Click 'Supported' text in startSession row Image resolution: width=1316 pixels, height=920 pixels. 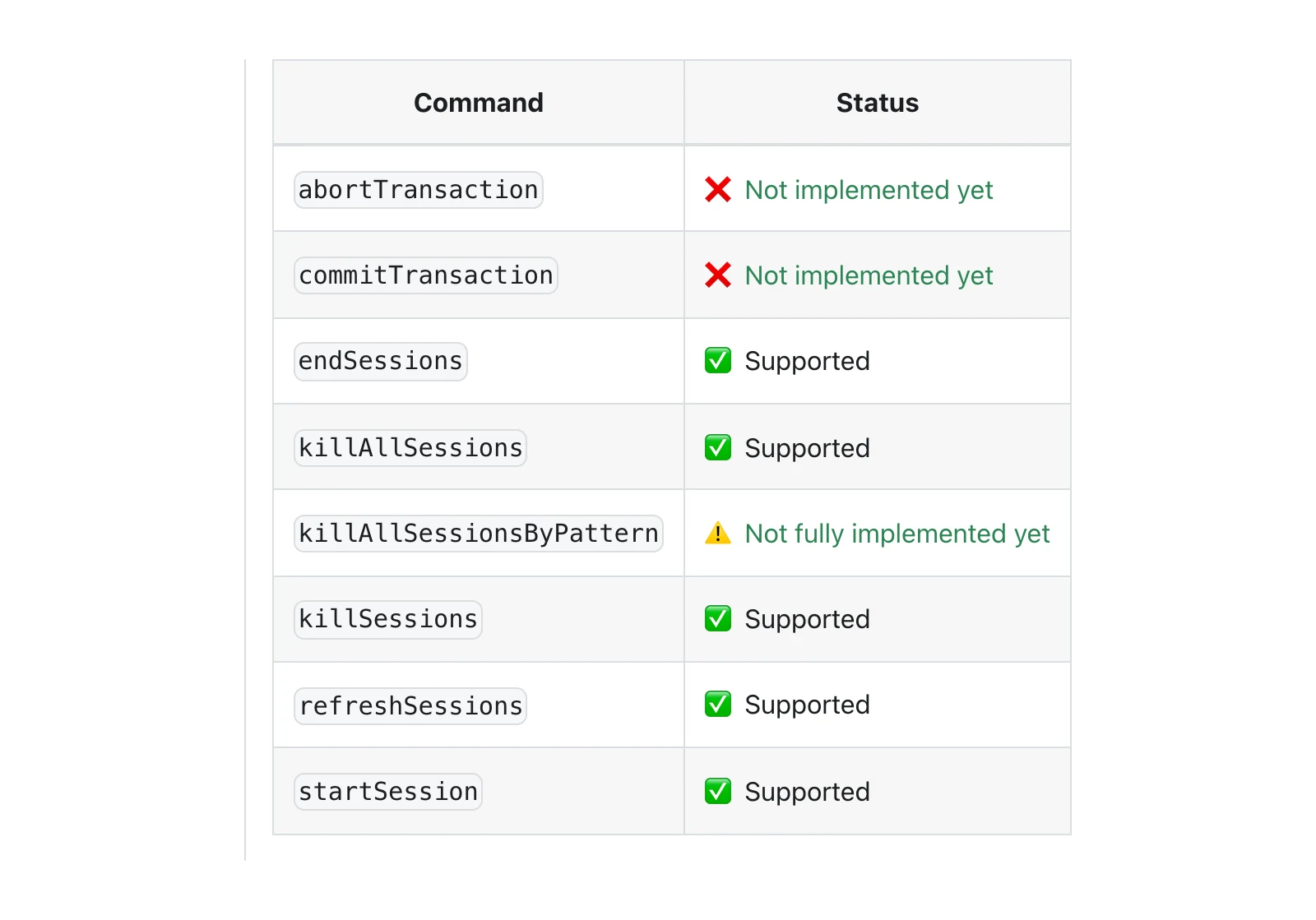[x=807, y=793]
